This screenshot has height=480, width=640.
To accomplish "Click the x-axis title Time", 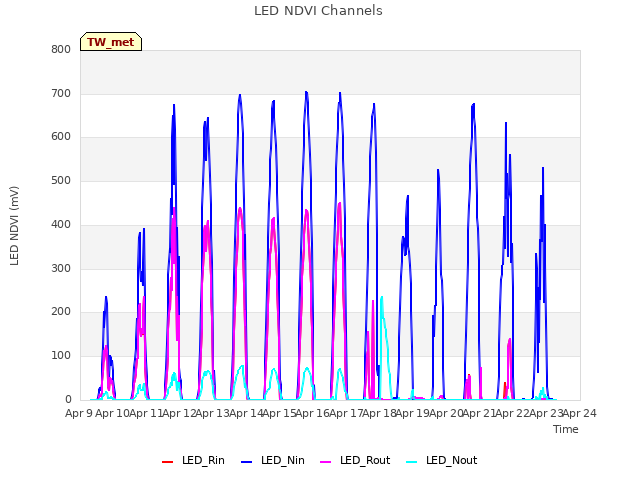I will 566,429.
